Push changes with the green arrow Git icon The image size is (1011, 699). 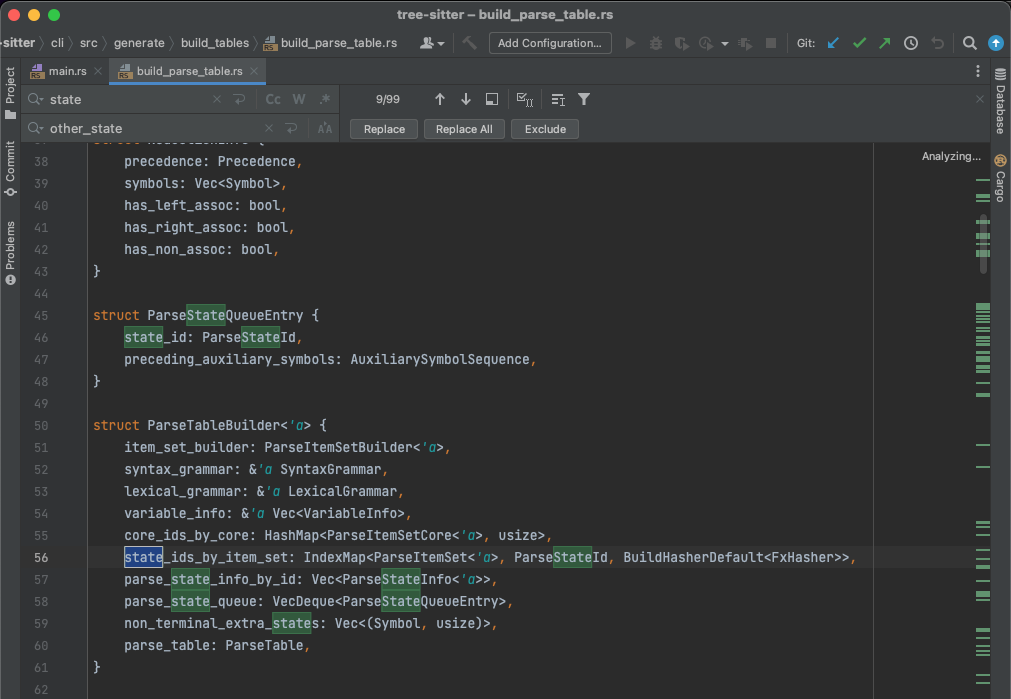click(884, 43)
